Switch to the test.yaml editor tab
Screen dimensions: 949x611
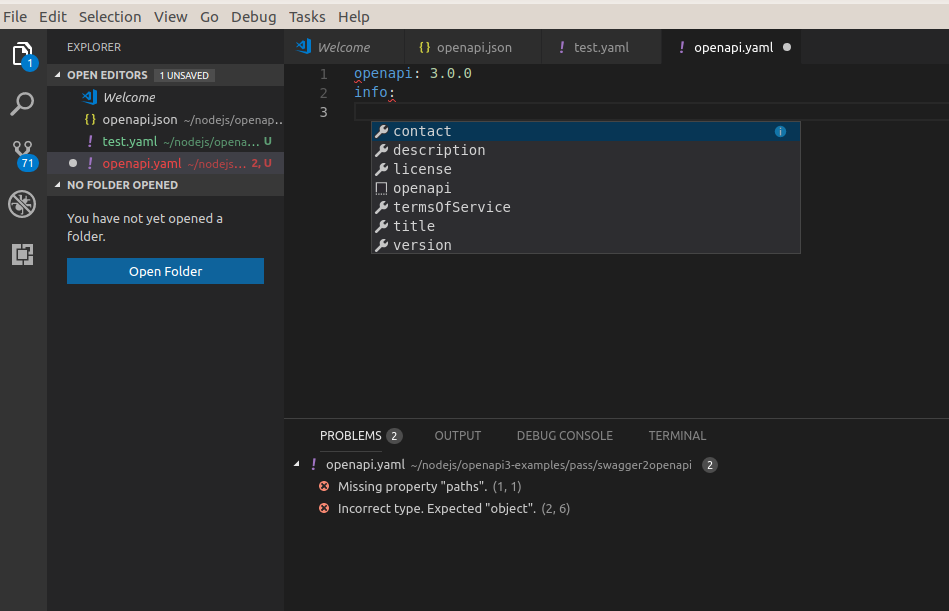tap(602, 47)
